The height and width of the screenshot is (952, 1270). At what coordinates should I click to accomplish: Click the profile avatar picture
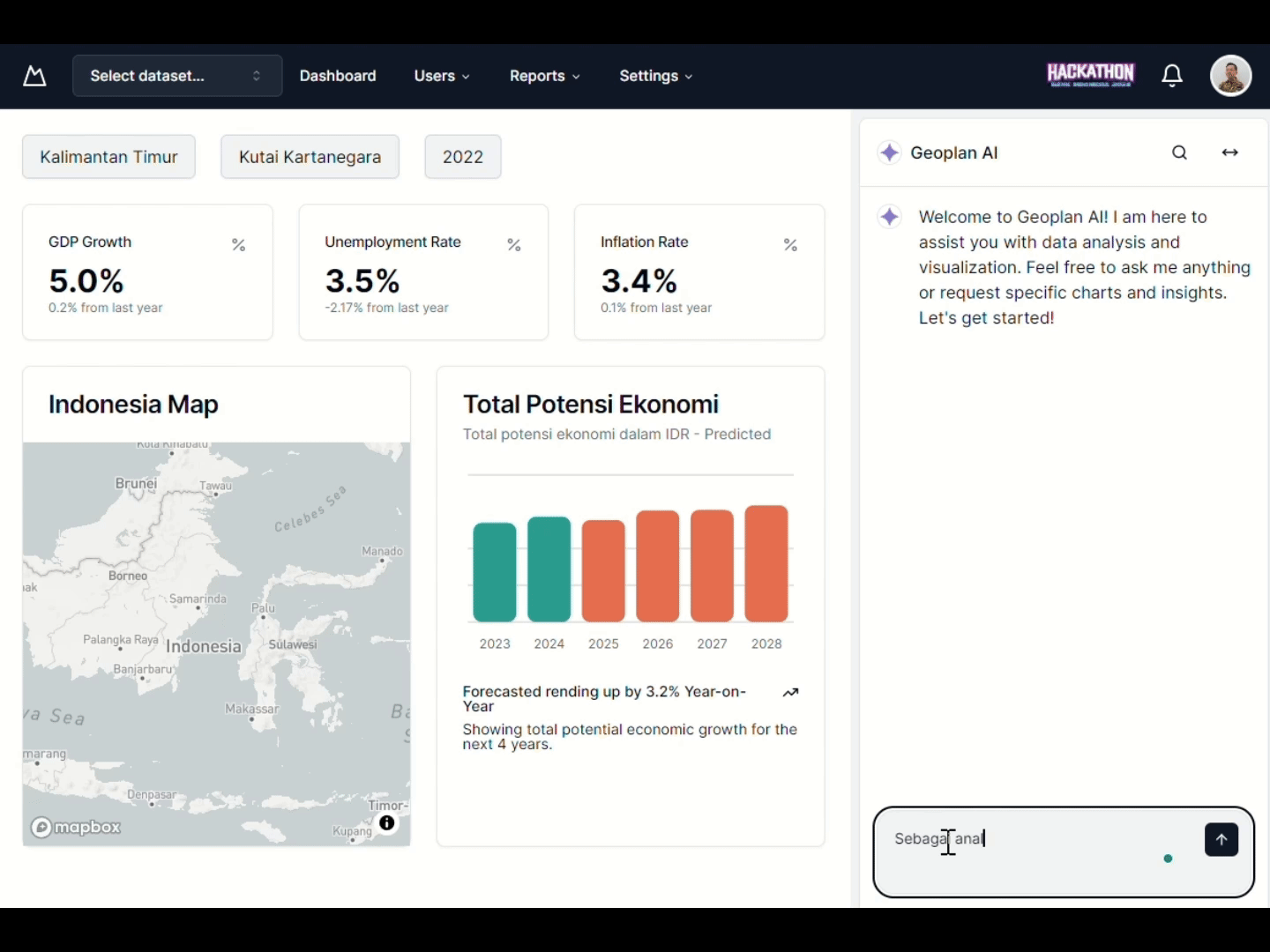(x=1231, y=76)
